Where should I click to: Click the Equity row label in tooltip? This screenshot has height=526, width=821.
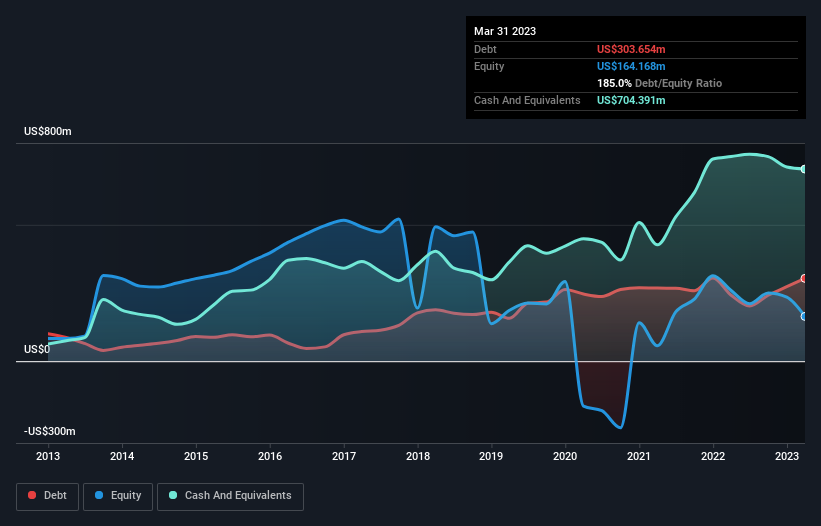coord(489,66)
